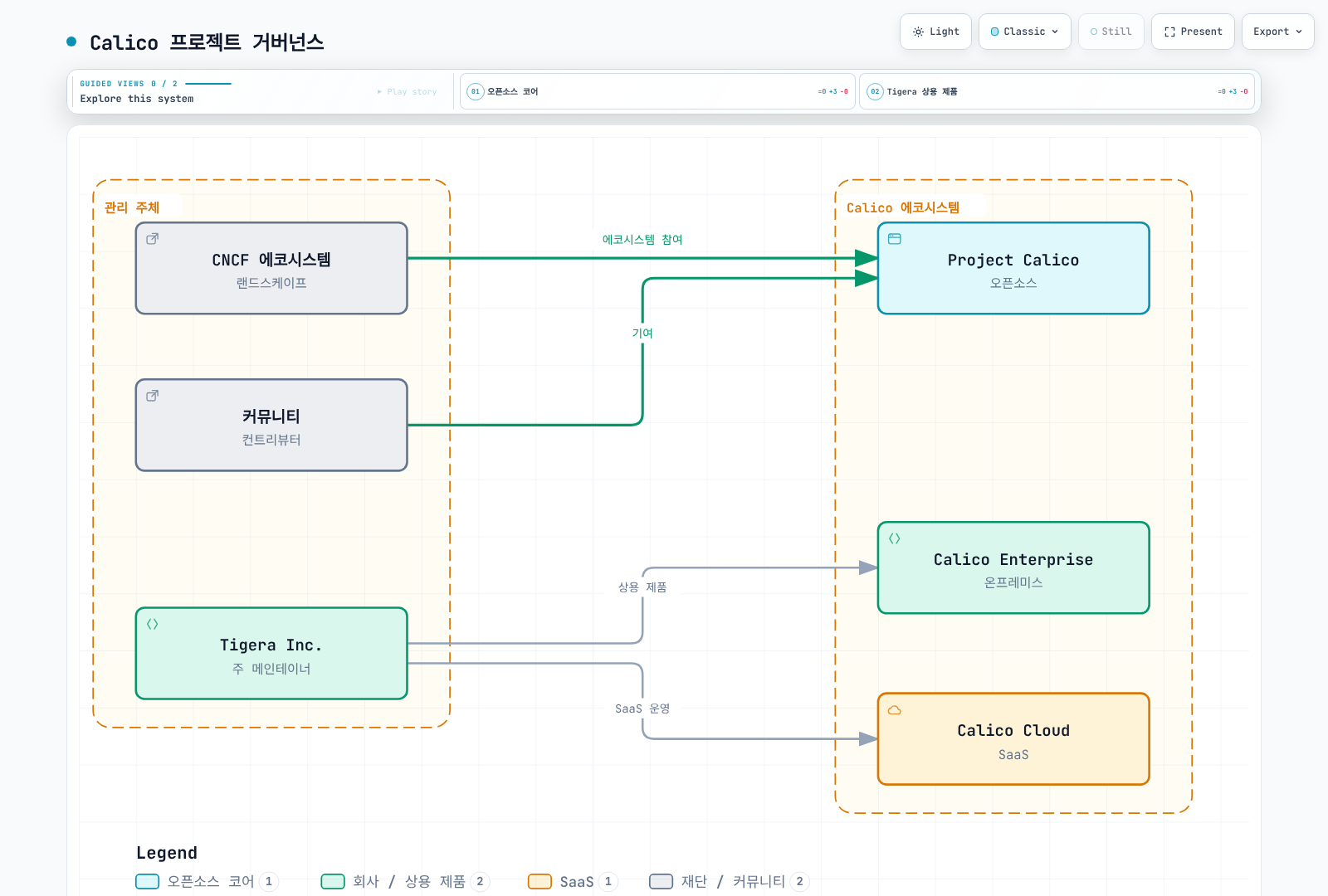Open guided view Tigera 상용 제품
This screenshot has height=896, width=1328.
[1057, 91]
